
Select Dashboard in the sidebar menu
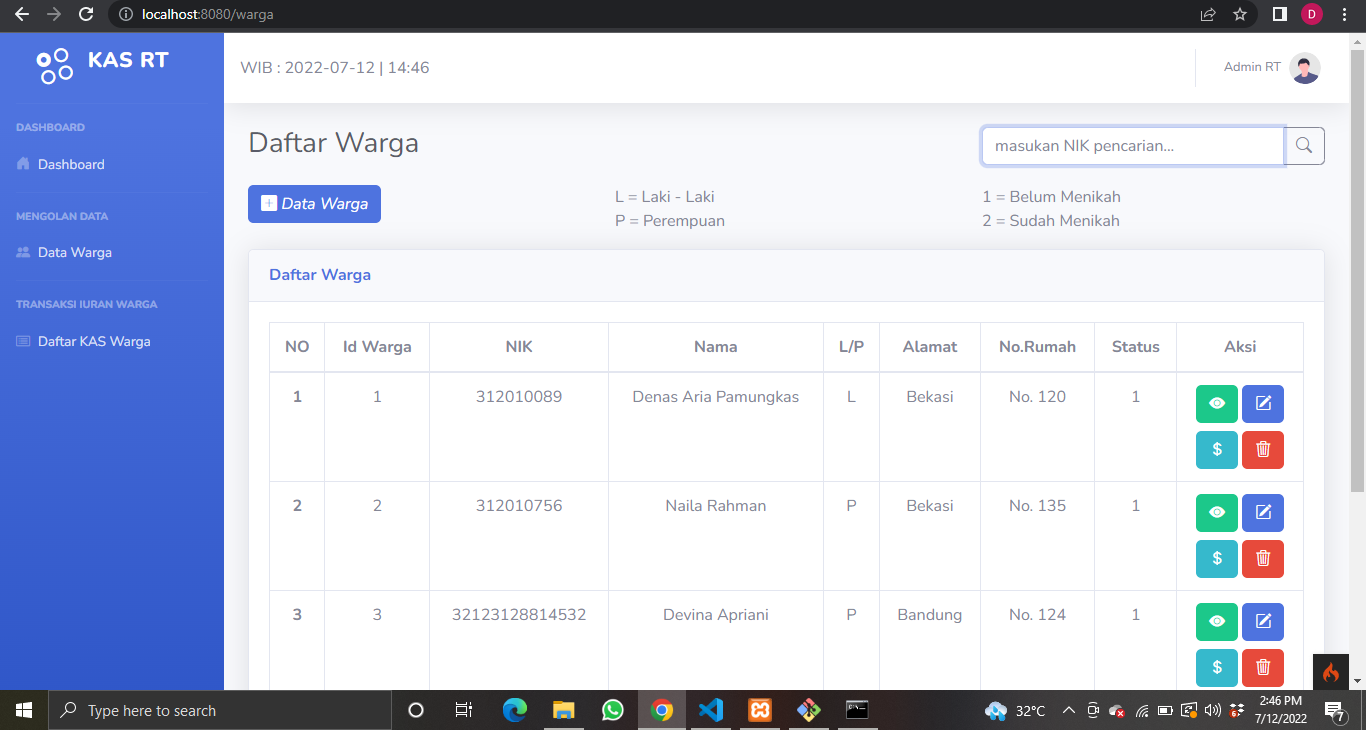coord(70,164)
